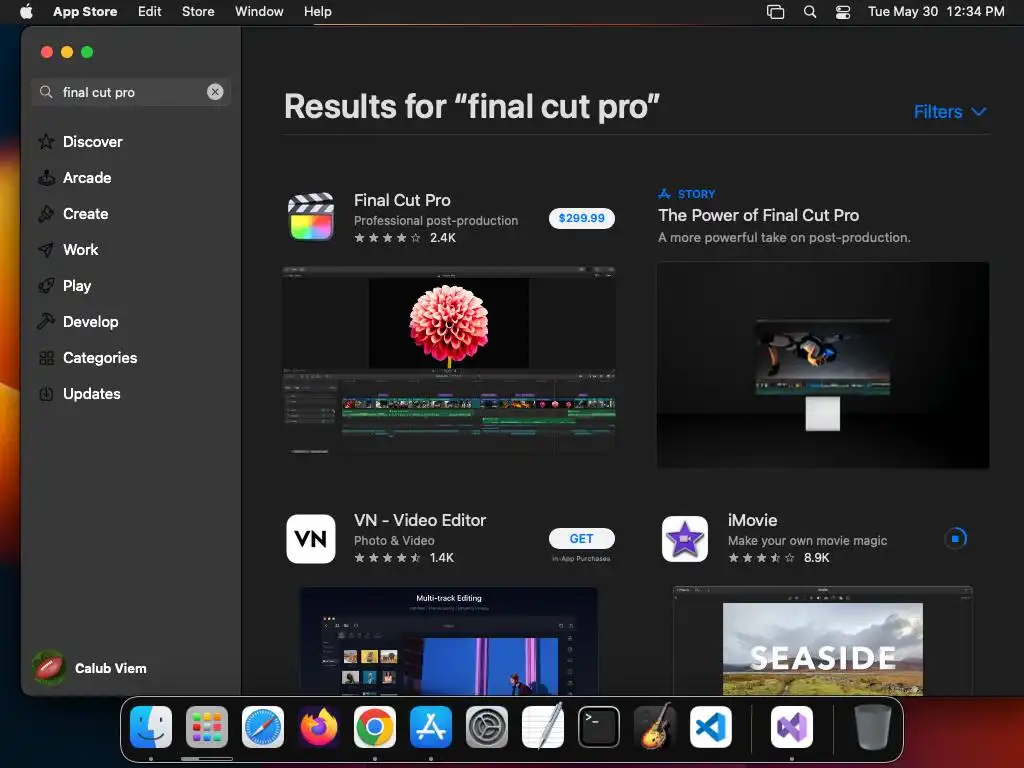
Task: Open the Final Cut Pro title link
Action: (x=402, y=200)
